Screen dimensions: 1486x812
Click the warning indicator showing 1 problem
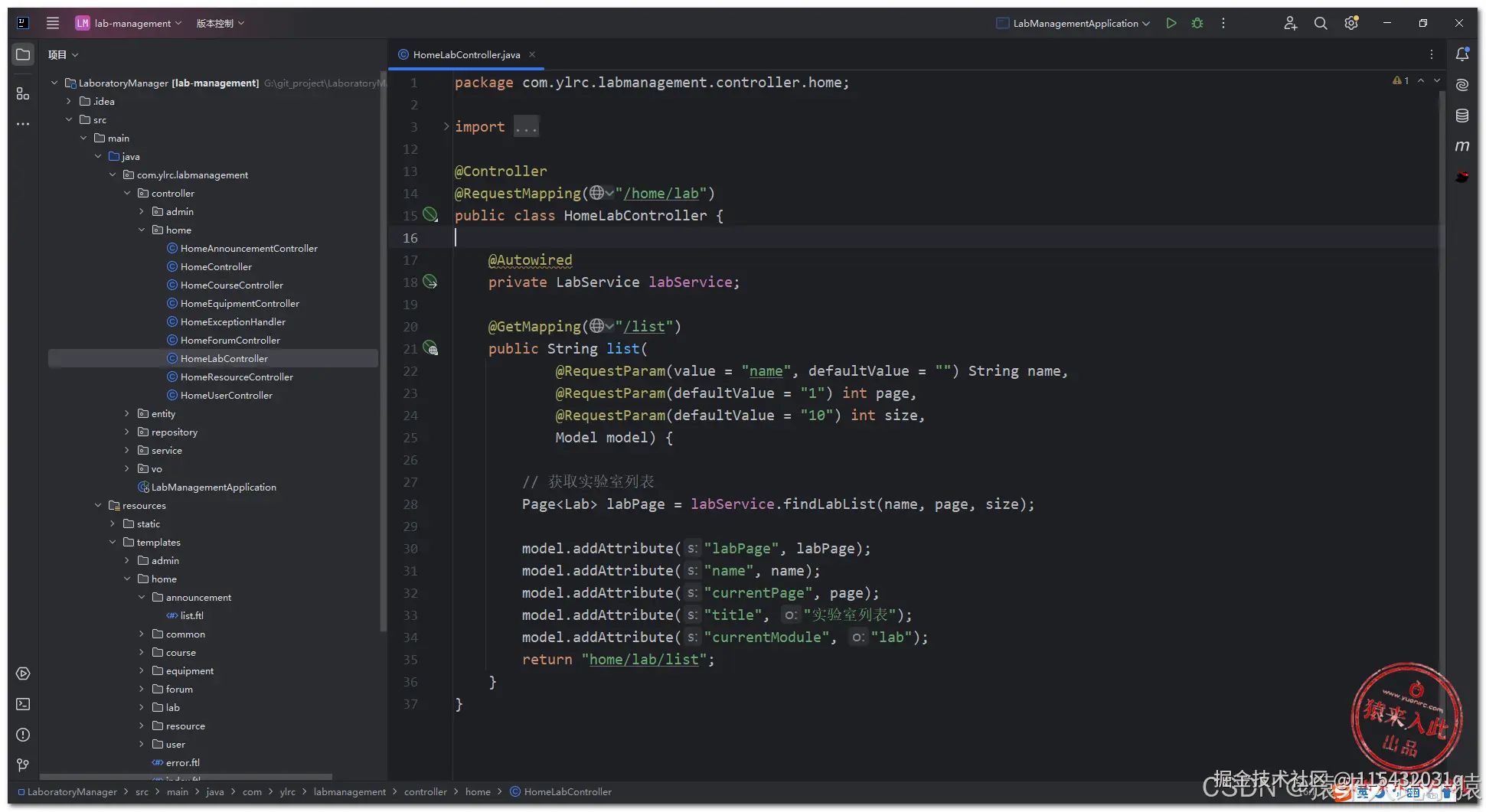click(x=1400, y=80)
